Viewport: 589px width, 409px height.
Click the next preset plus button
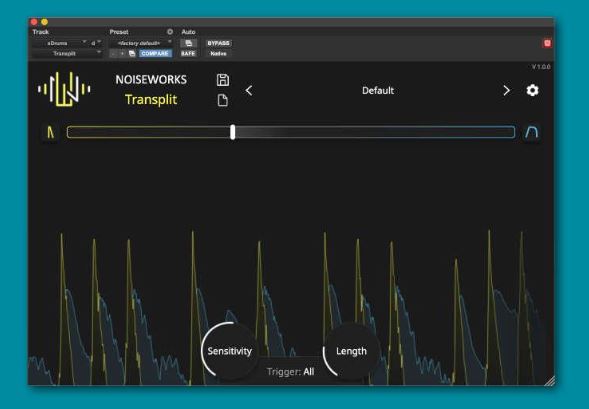coord(122,53)
